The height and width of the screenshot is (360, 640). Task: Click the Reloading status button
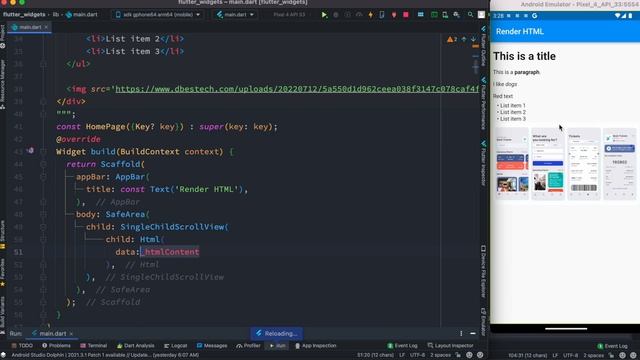276,333
